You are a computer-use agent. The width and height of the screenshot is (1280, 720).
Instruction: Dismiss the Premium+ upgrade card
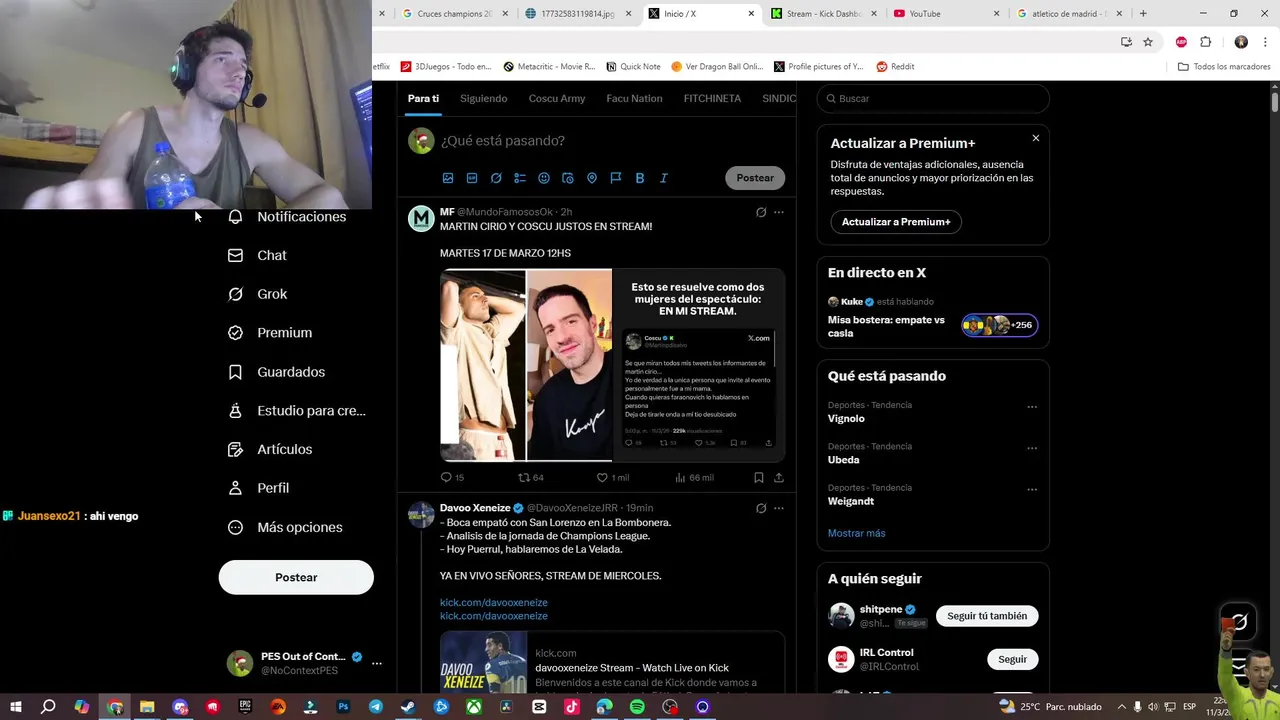(1036, 138)
